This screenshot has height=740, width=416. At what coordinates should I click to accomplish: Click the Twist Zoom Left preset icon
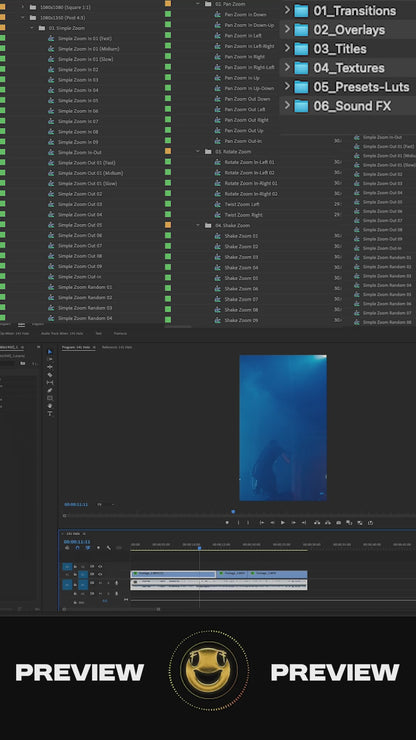(x=218, y=204)
